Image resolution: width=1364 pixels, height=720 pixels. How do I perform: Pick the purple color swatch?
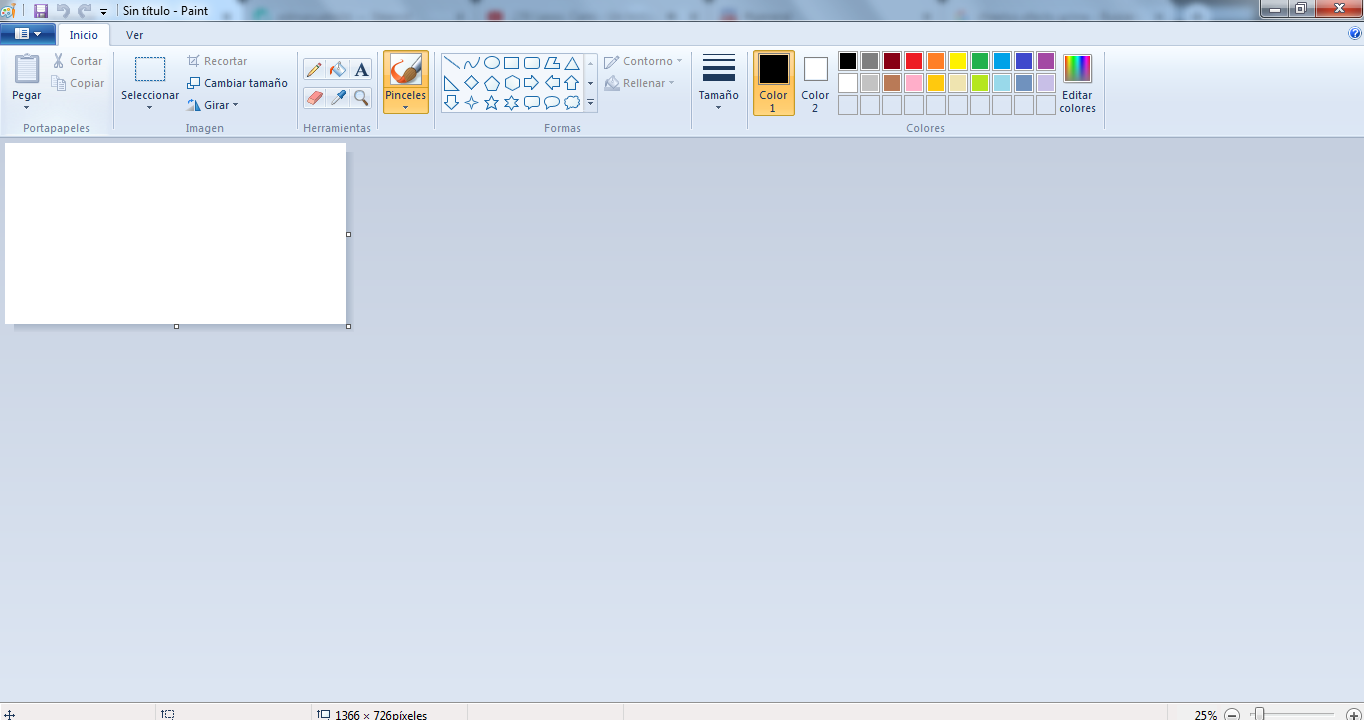1046,61
